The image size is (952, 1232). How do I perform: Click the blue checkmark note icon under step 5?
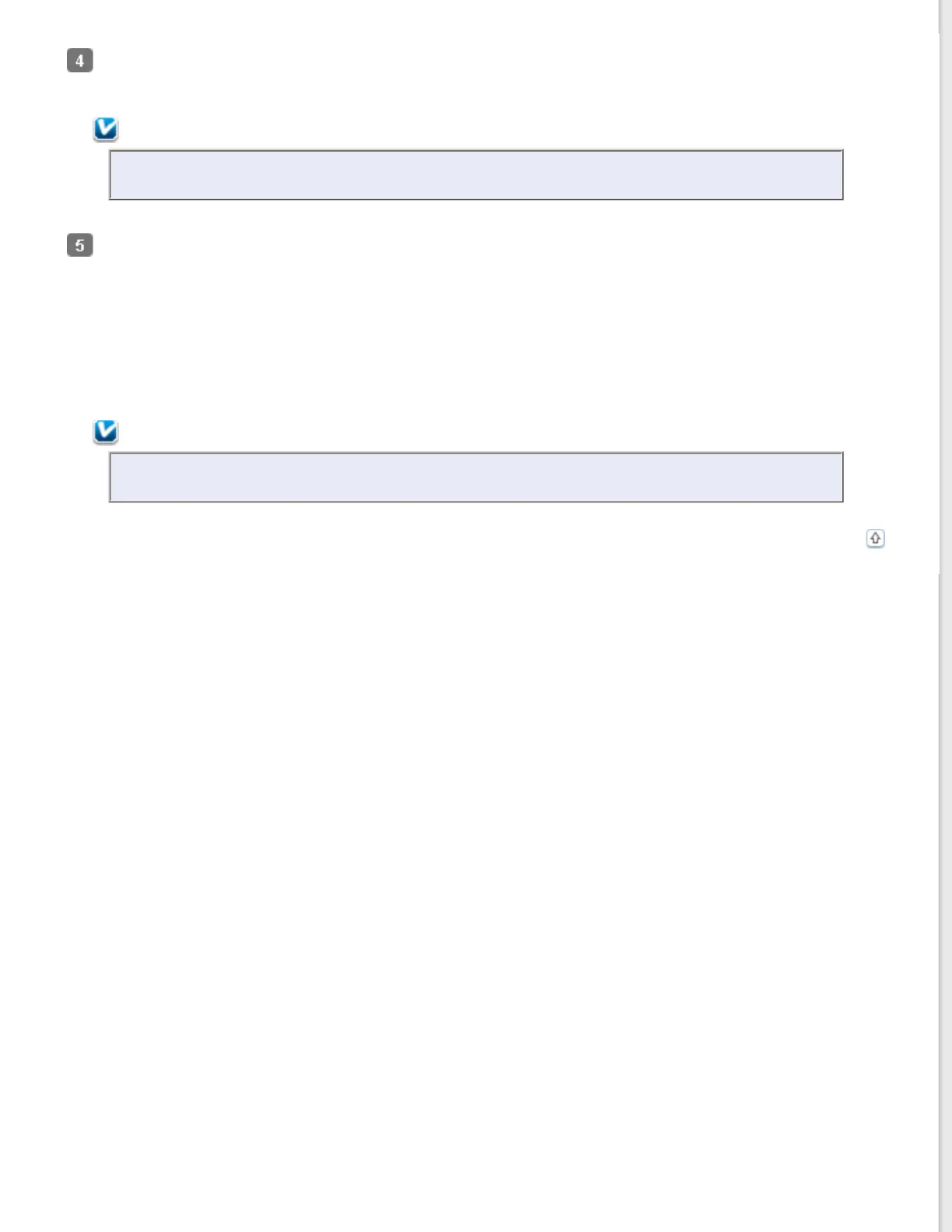pos(106,432)
